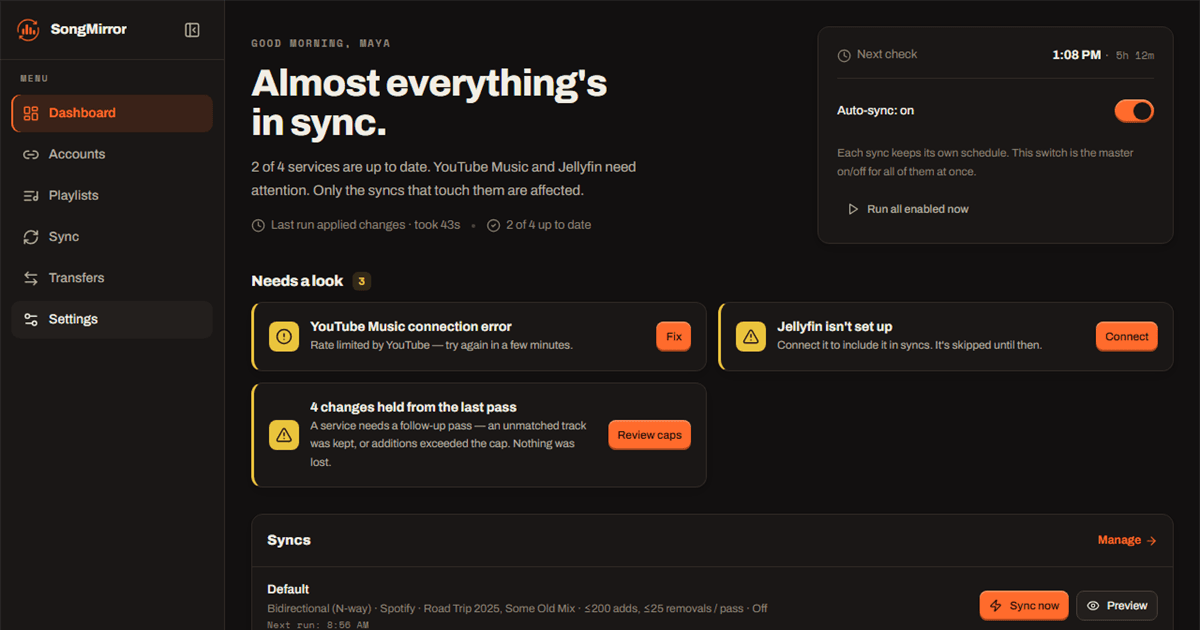
Task: Click the YouTube Music connection error title
Action: click(x=411, y=326)
